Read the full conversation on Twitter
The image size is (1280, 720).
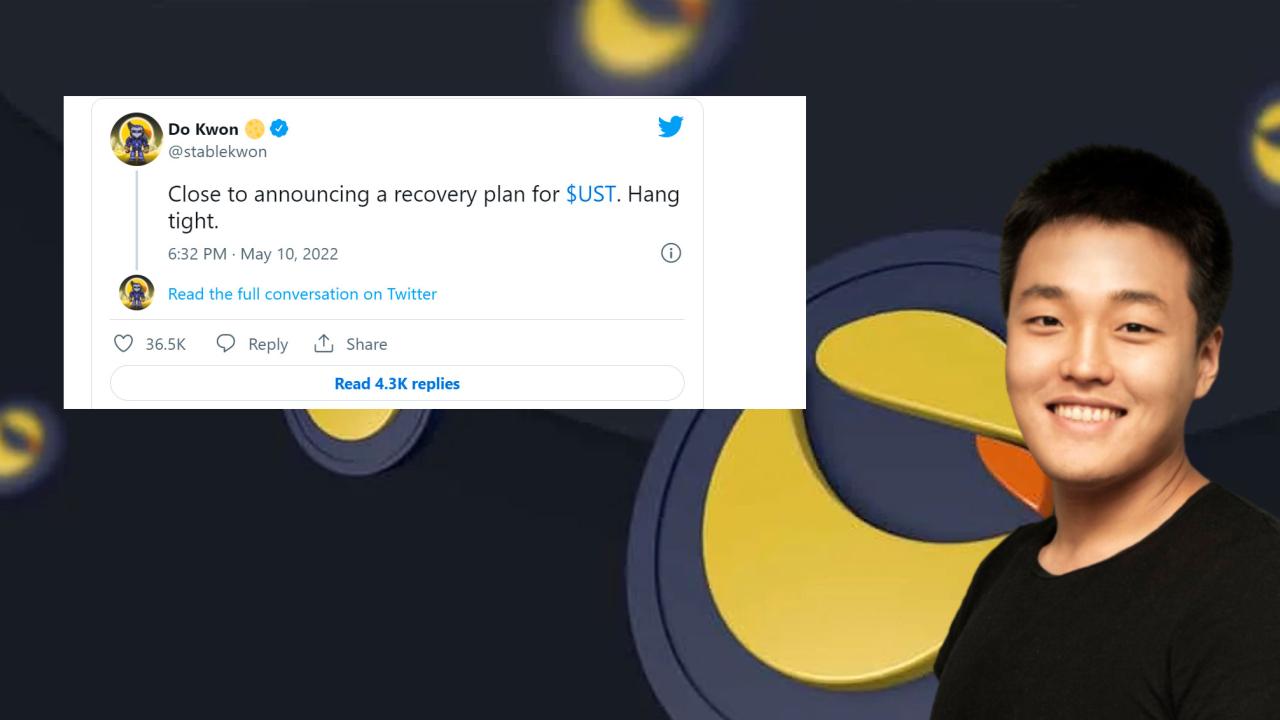[x=302, y=294]
